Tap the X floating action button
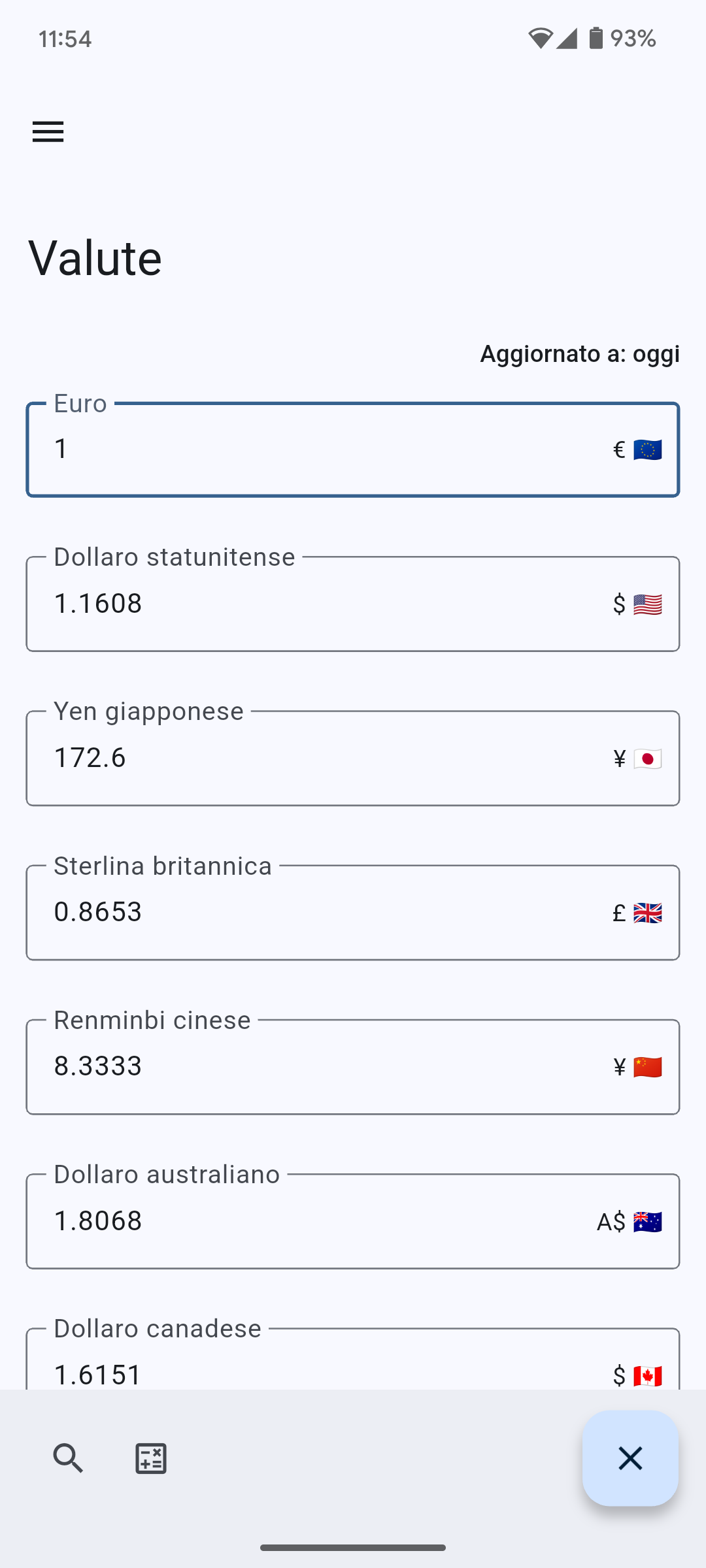Screen dimensions: 706x1568 click(x=630, y=1458)
